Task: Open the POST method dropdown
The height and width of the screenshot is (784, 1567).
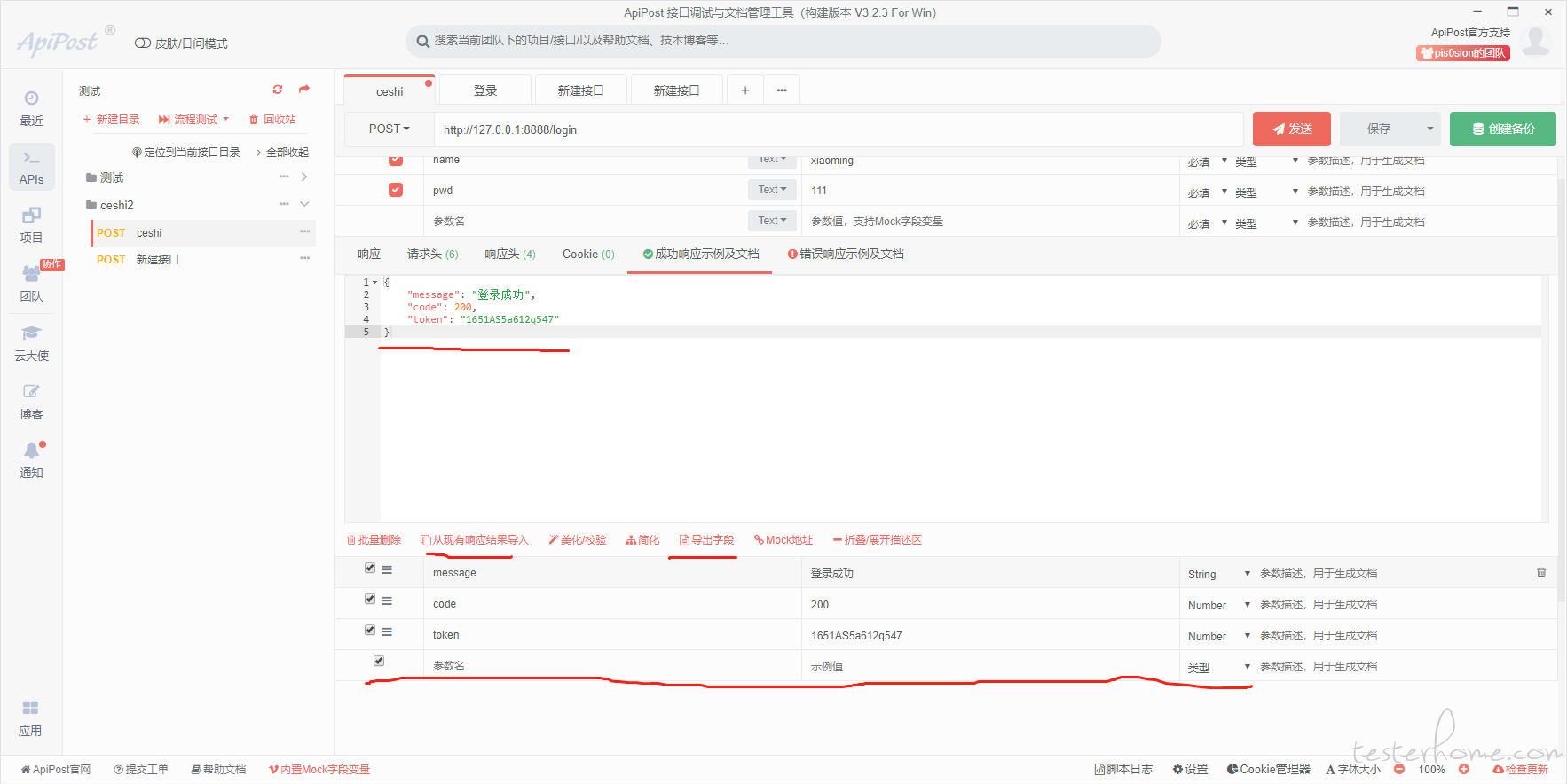Action: tap(389, 129)
